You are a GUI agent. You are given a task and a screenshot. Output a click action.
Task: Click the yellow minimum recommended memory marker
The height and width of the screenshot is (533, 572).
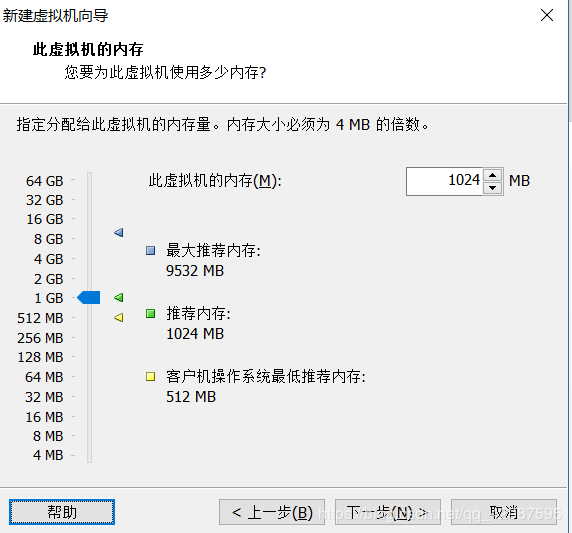click(119, 317)
